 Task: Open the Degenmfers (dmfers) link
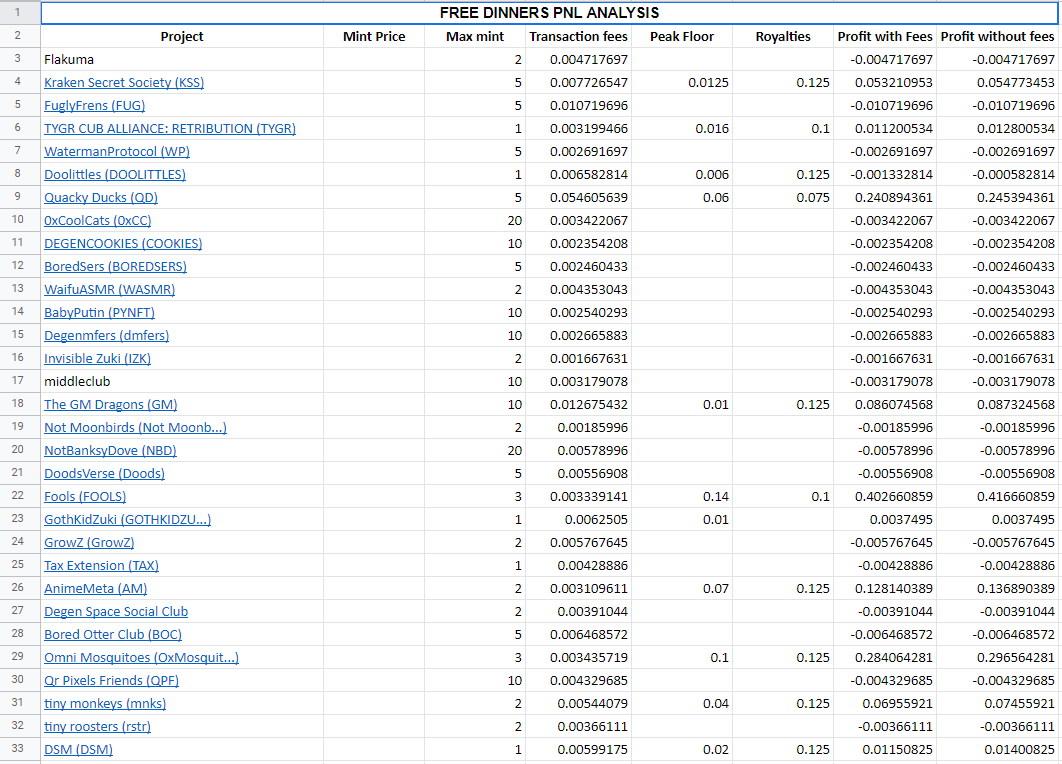click(x=106, y=336)
